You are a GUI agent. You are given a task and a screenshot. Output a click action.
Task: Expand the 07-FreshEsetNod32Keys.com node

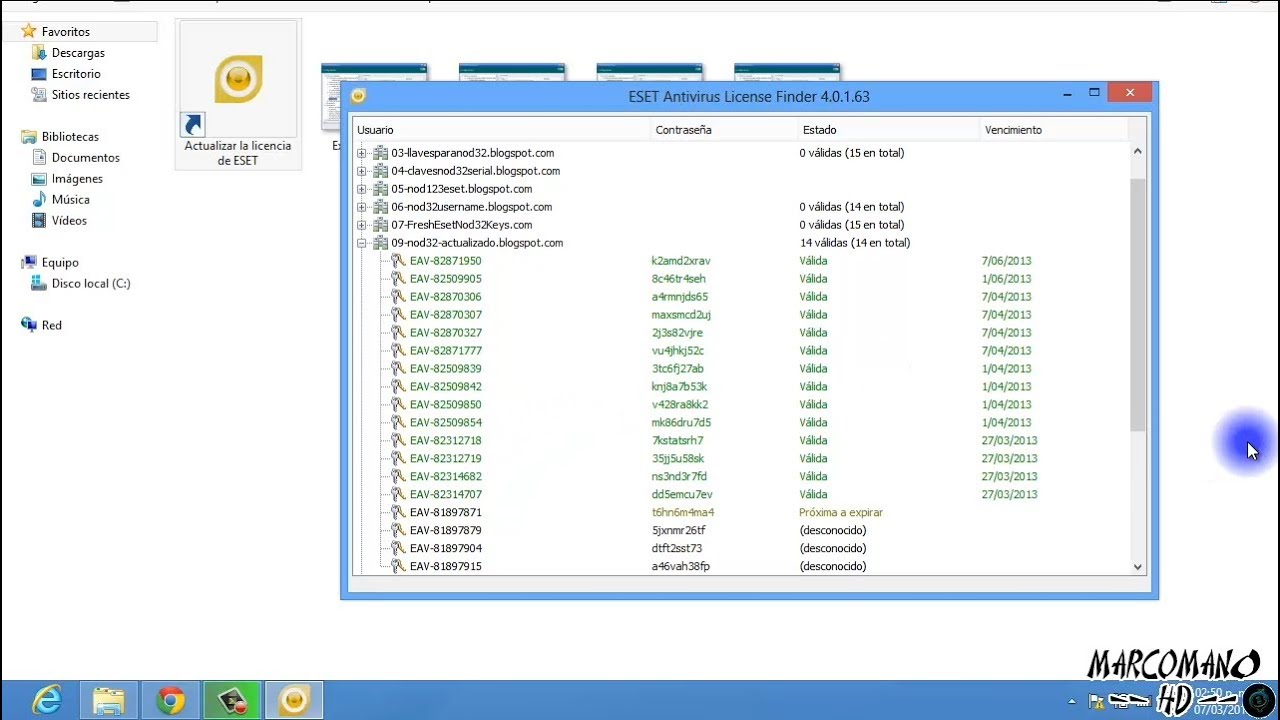coord(362,225)
